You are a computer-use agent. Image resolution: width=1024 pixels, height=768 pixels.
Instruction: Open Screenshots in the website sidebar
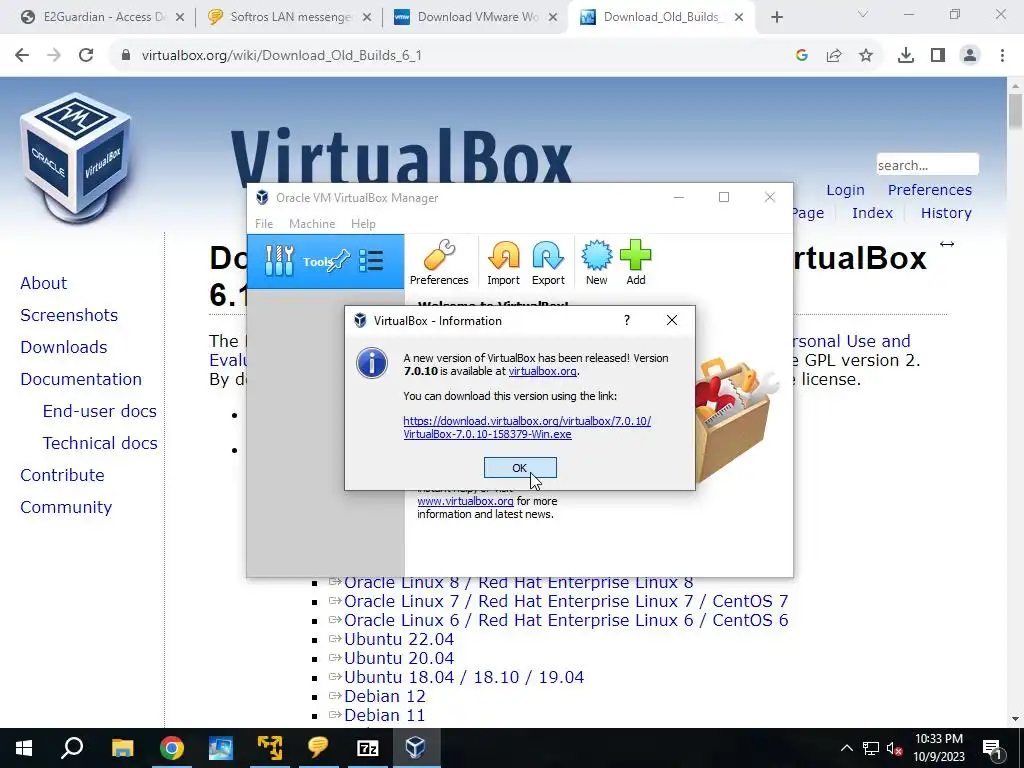click(69, 315)
